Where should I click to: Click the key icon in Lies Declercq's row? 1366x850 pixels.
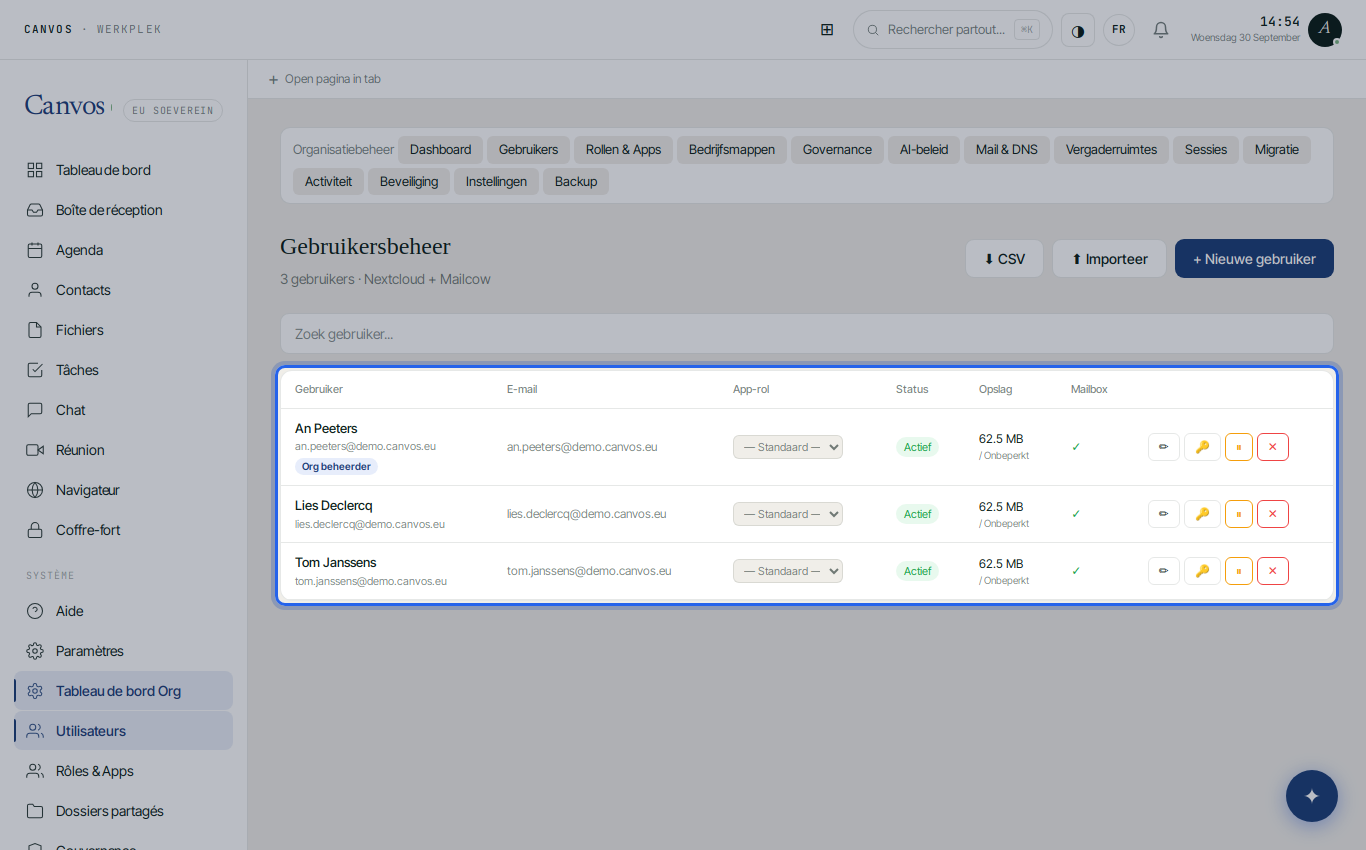[1202, 514]
